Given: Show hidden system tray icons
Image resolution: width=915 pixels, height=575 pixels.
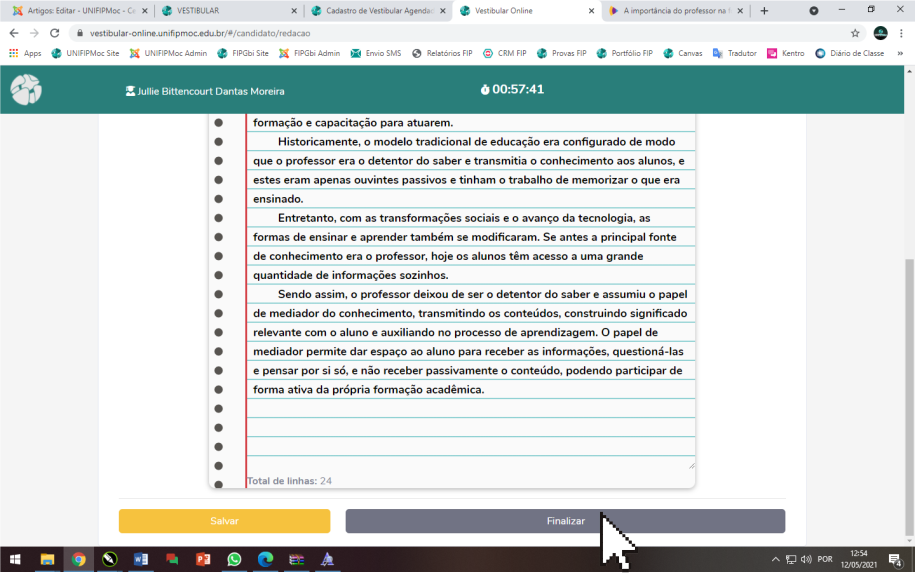Looking at the screenshot, I should [775, 559].
